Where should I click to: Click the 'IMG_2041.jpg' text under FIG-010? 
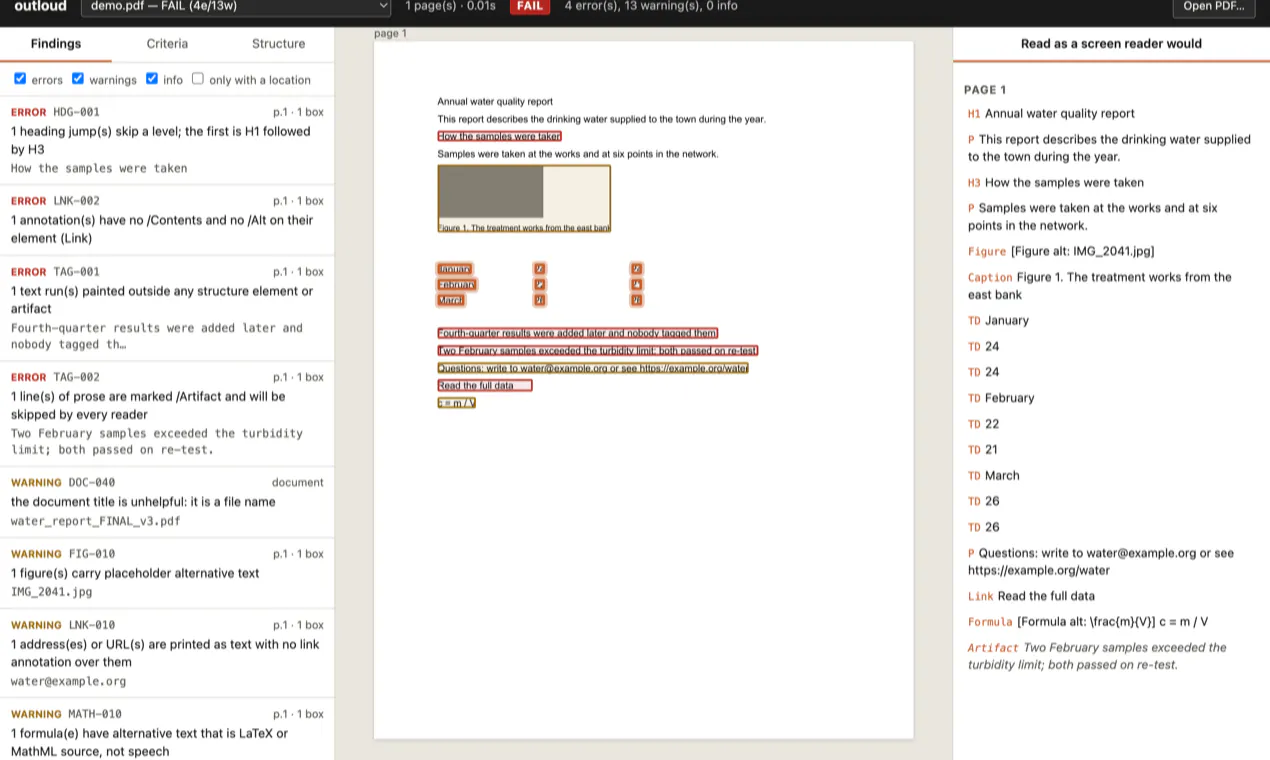51,592
